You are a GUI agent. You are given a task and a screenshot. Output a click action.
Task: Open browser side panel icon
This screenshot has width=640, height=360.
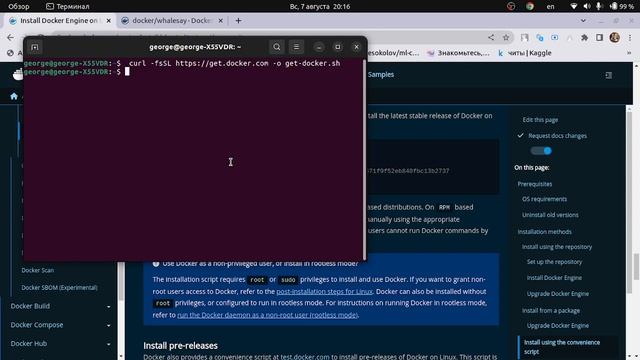tap(599, 38)
